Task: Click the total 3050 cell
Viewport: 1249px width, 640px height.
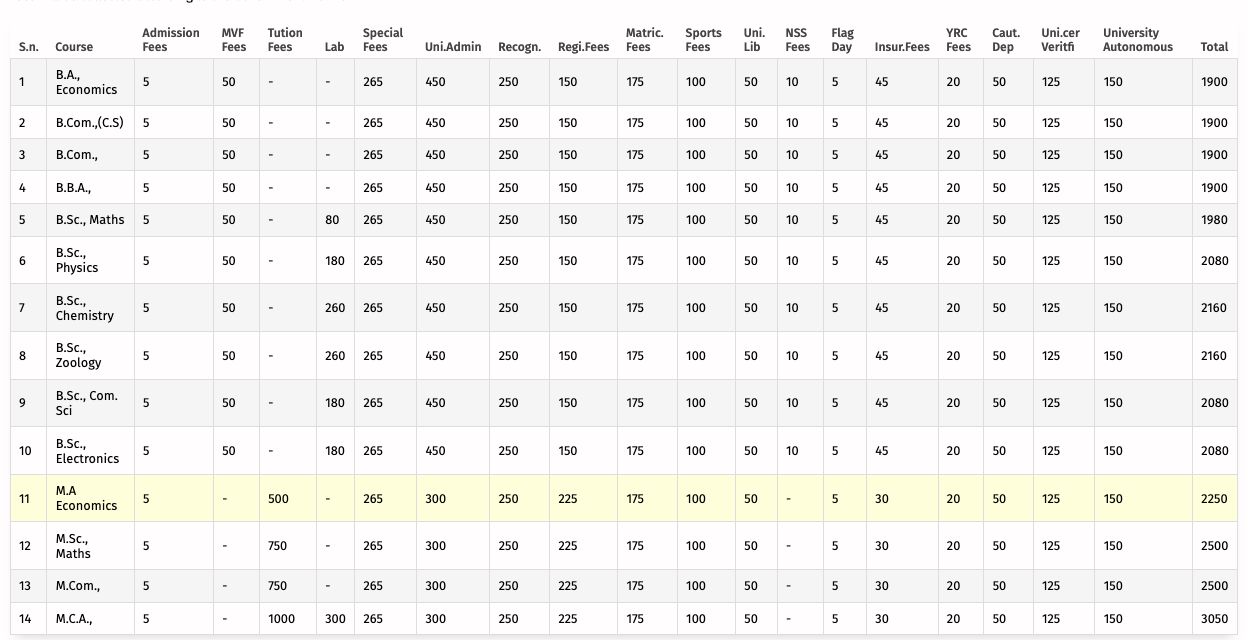Action: click(1214, 619)
